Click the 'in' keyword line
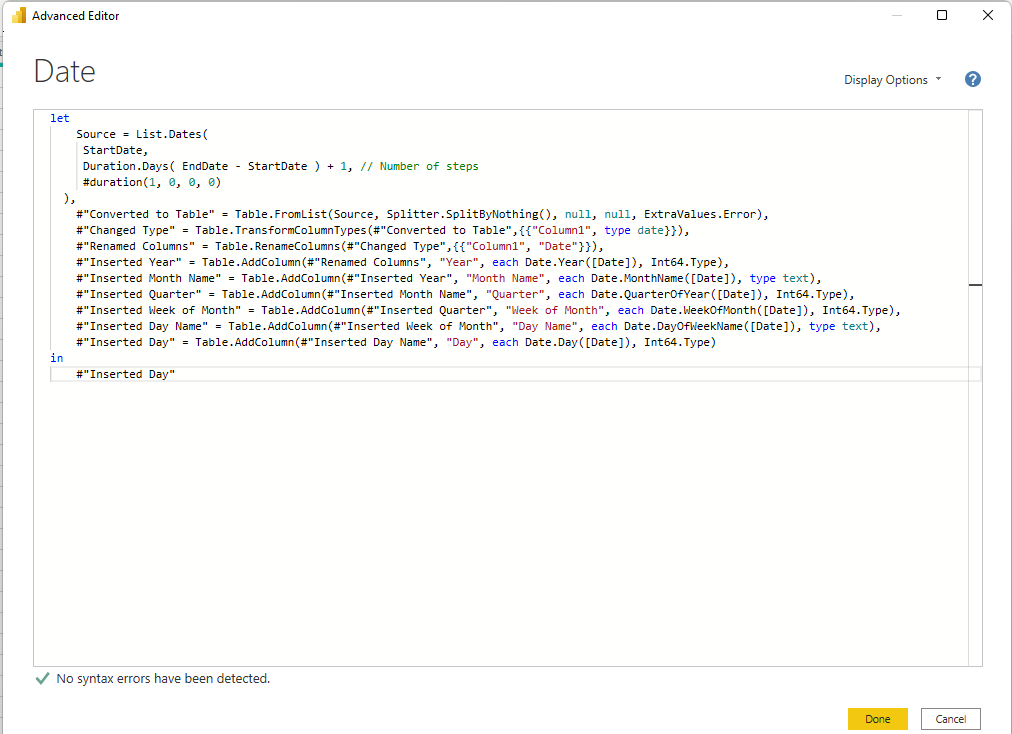The image size is (1012, 734). click(x=57, y=358)
